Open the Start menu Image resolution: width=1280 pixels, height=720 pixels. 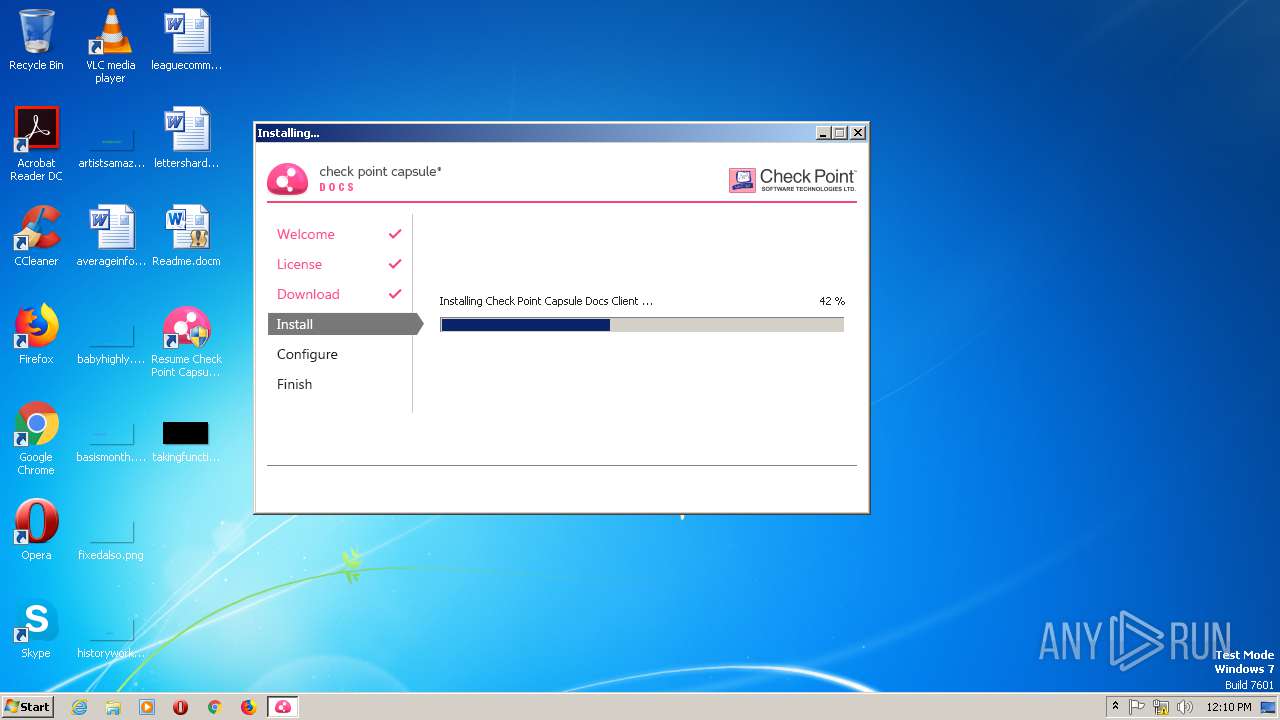click(x=28, y=707)
